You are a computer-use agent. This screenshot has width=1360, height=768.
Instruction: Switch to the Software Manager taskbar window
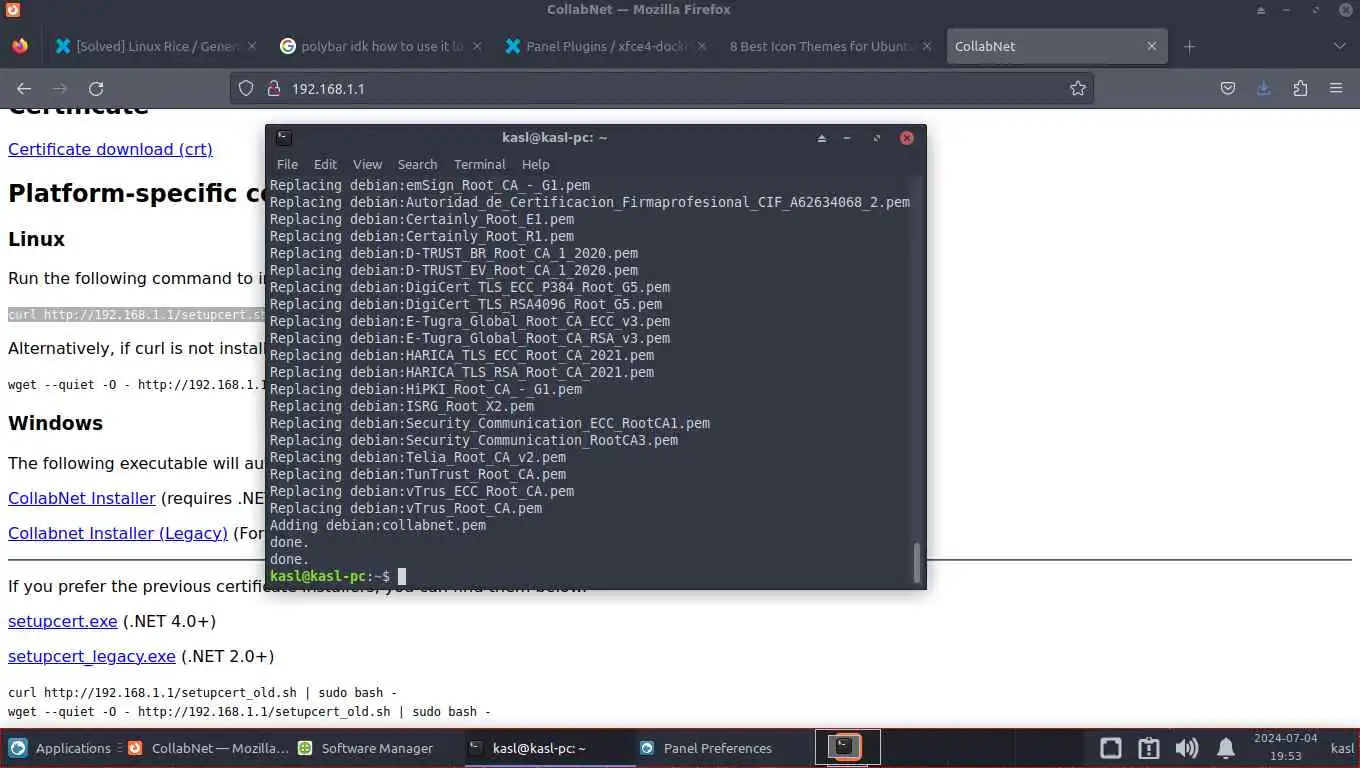pyautogui.click(x=366, y=748)
